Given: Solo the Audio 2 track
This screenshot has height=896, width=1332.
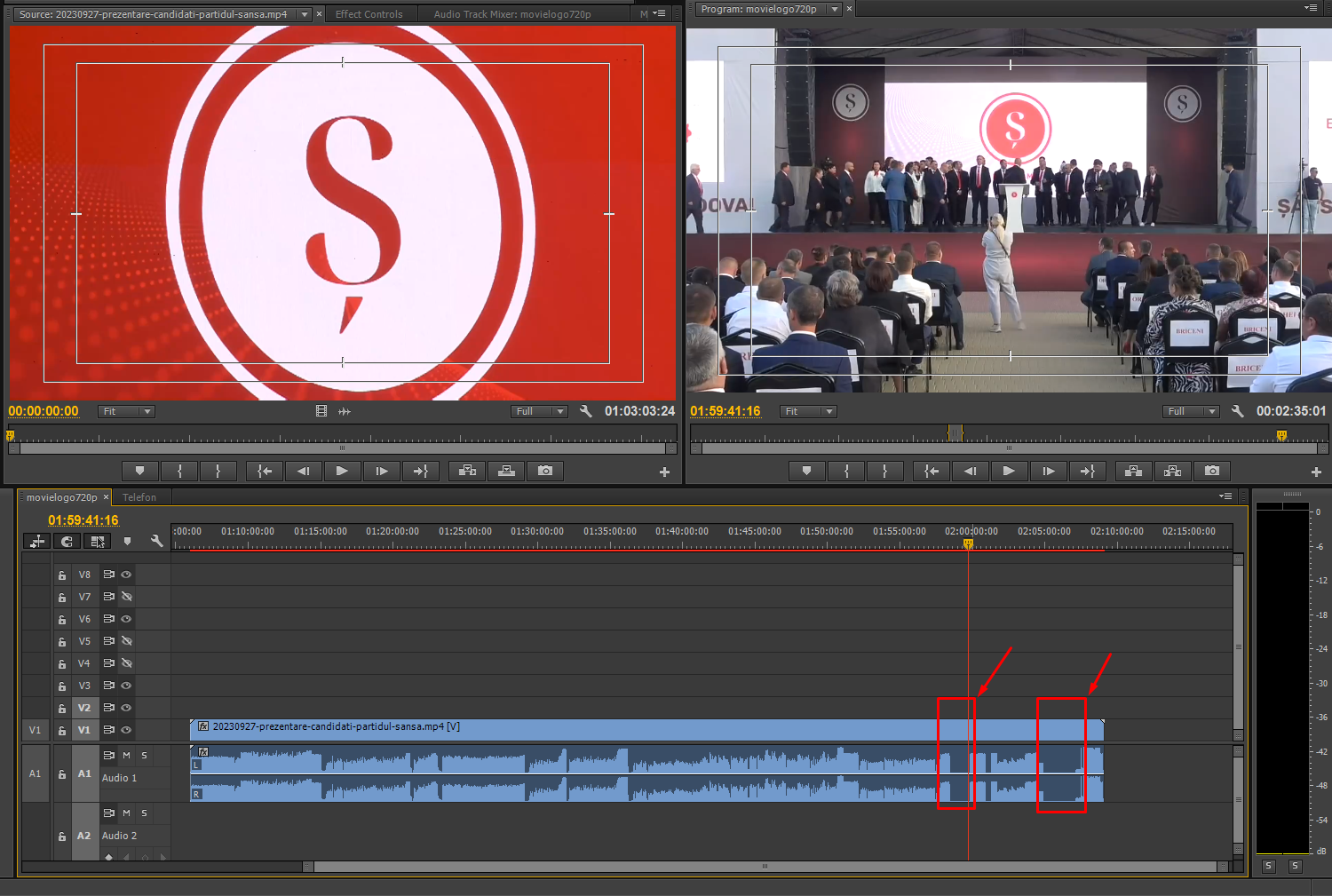Looking at the screenshot, I should [144, 813].
